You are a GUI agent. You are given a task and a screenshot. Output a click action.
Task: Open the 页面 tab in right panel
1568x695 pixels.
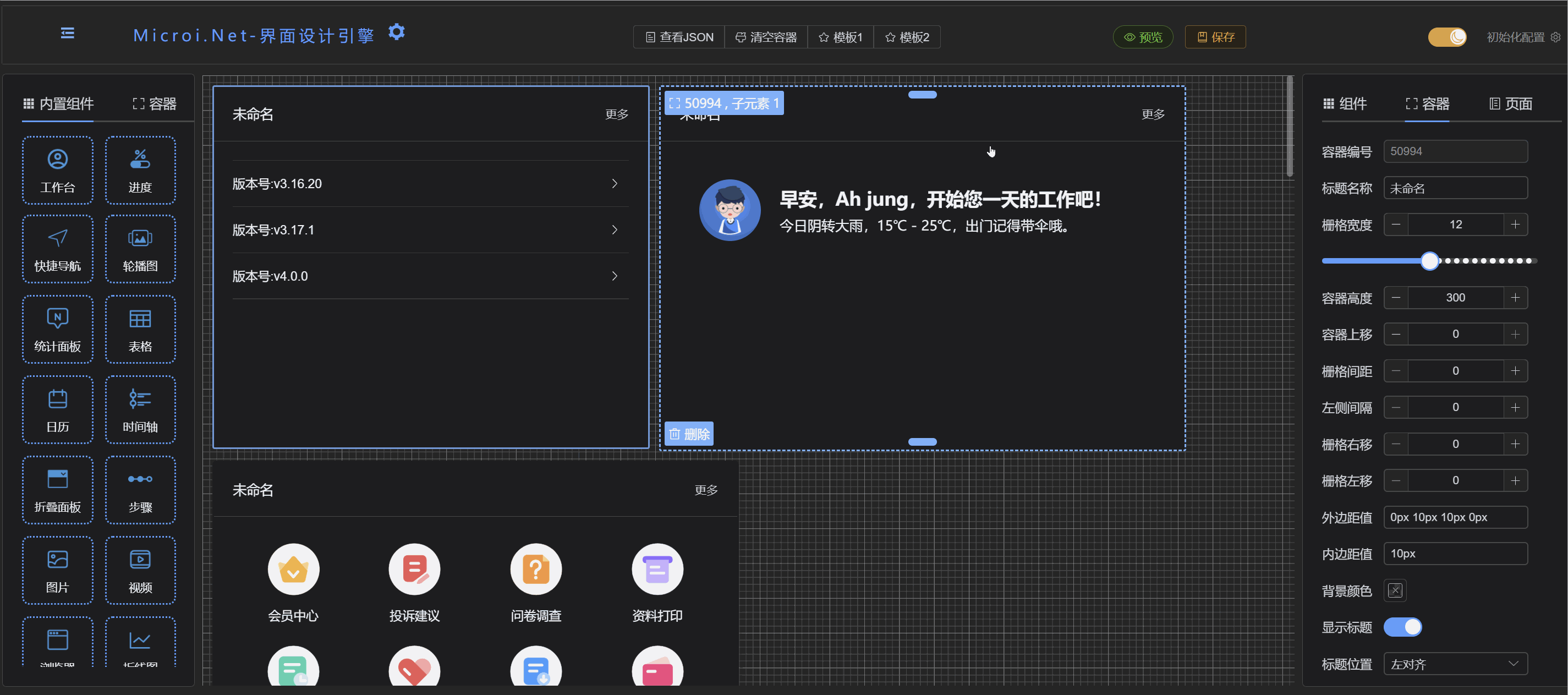pyautogui.click(x=1510, y=103)
